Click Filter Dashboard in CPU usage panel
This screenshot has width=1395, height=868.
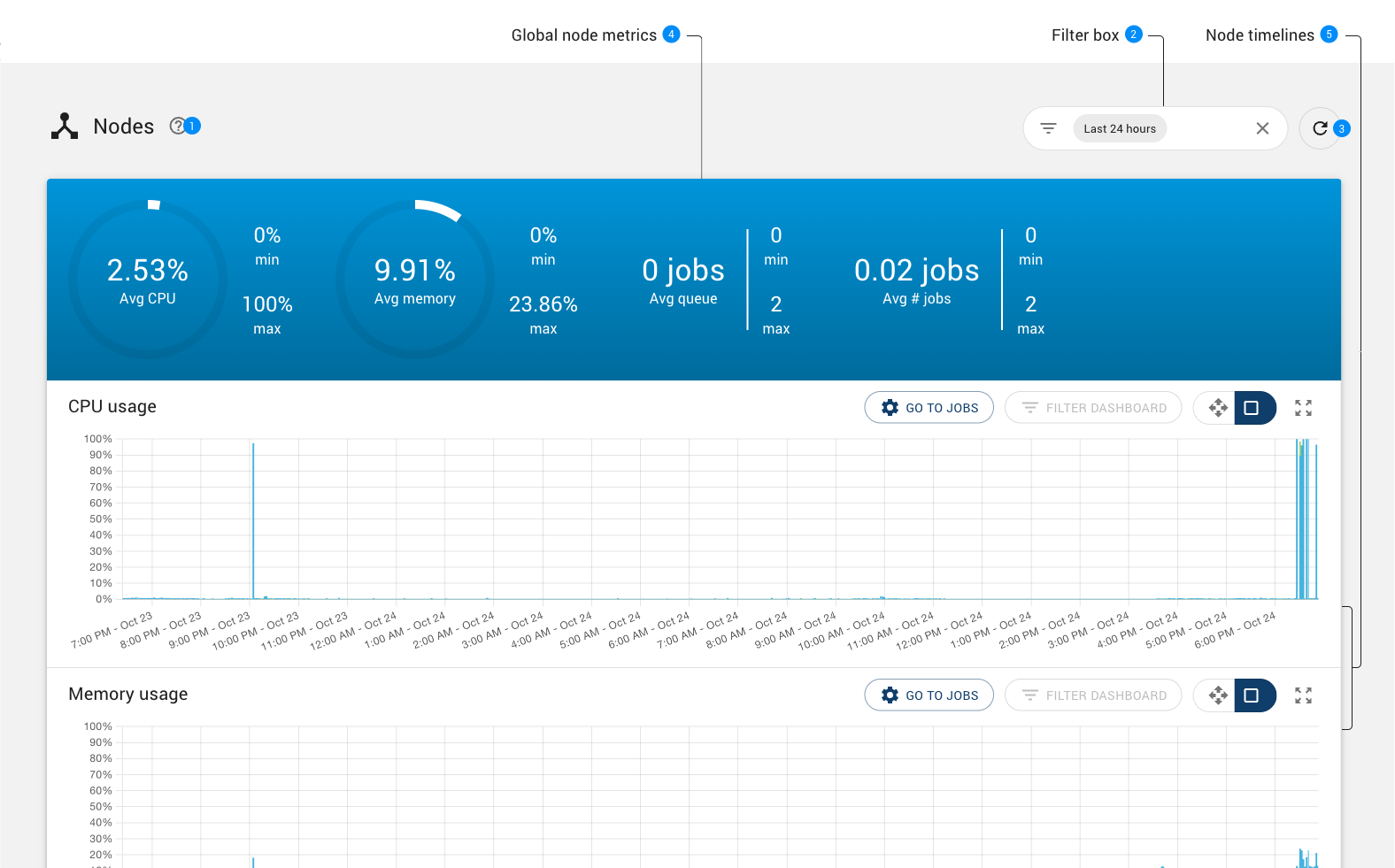[1093, 408]
